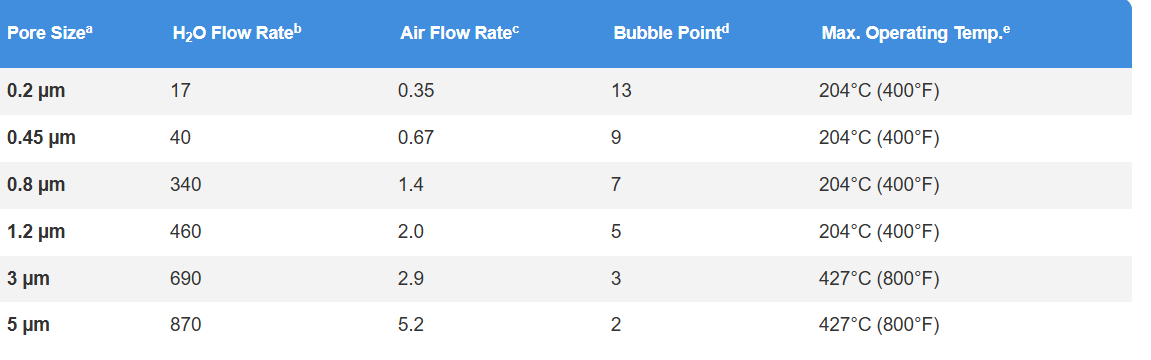
Task: Click the Max. Operating Temp. header
Action: pyautogui.click(x=915, y=34)
